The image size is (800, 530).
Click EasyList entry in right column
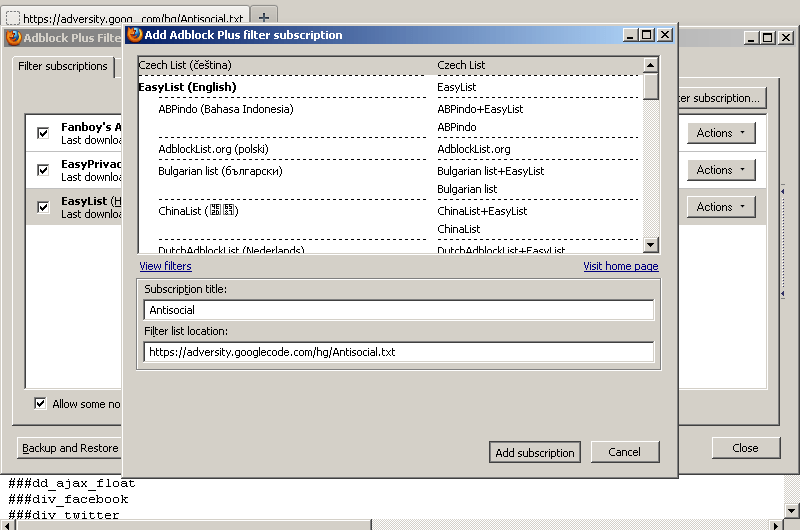[457, 87]
